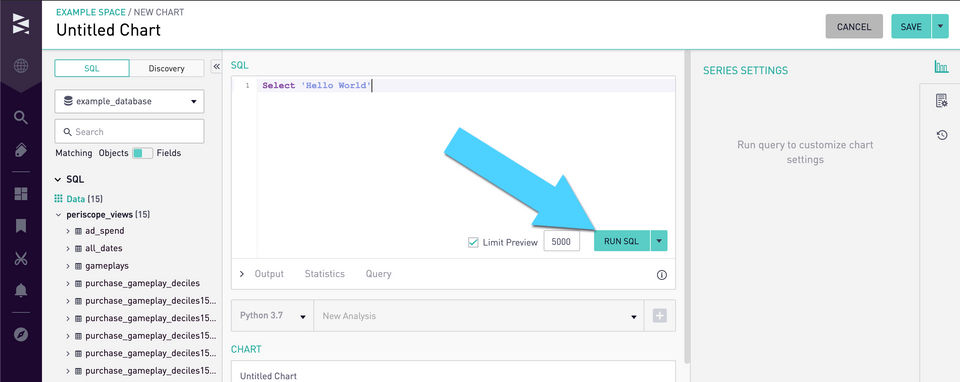Screen dimensions: 960x382
Task: Click the scissors snippets icon
Action: pyautogui.click(x=21, y=258)
